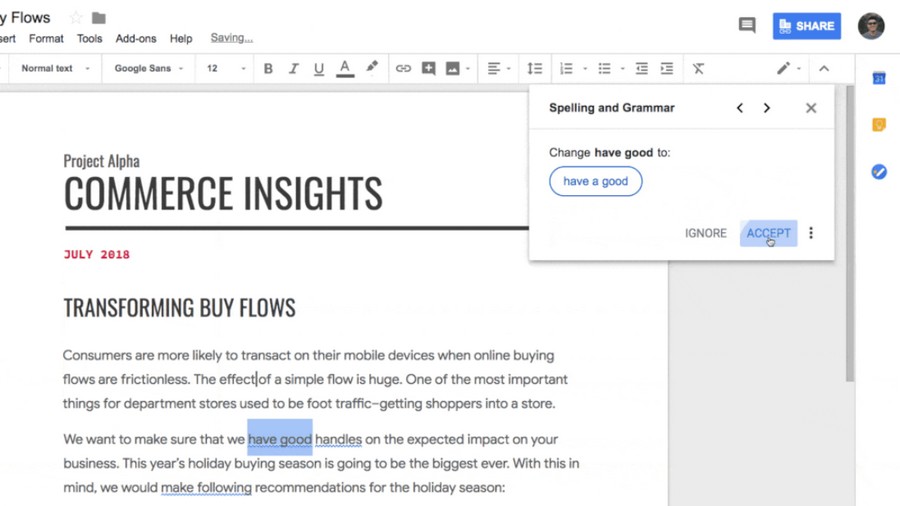Toggle underline formatting

coord(319,69)
